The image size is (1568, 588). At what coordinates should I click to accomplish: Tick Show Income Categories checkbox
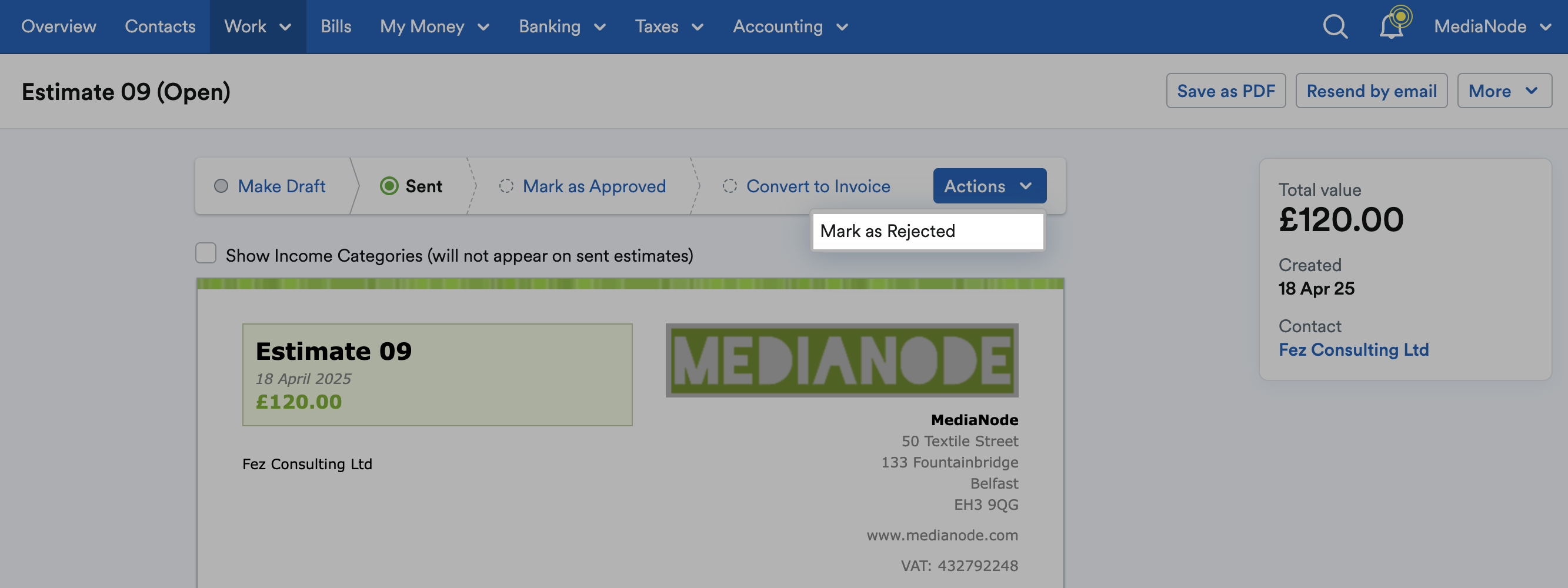click(x=206, y=253)
